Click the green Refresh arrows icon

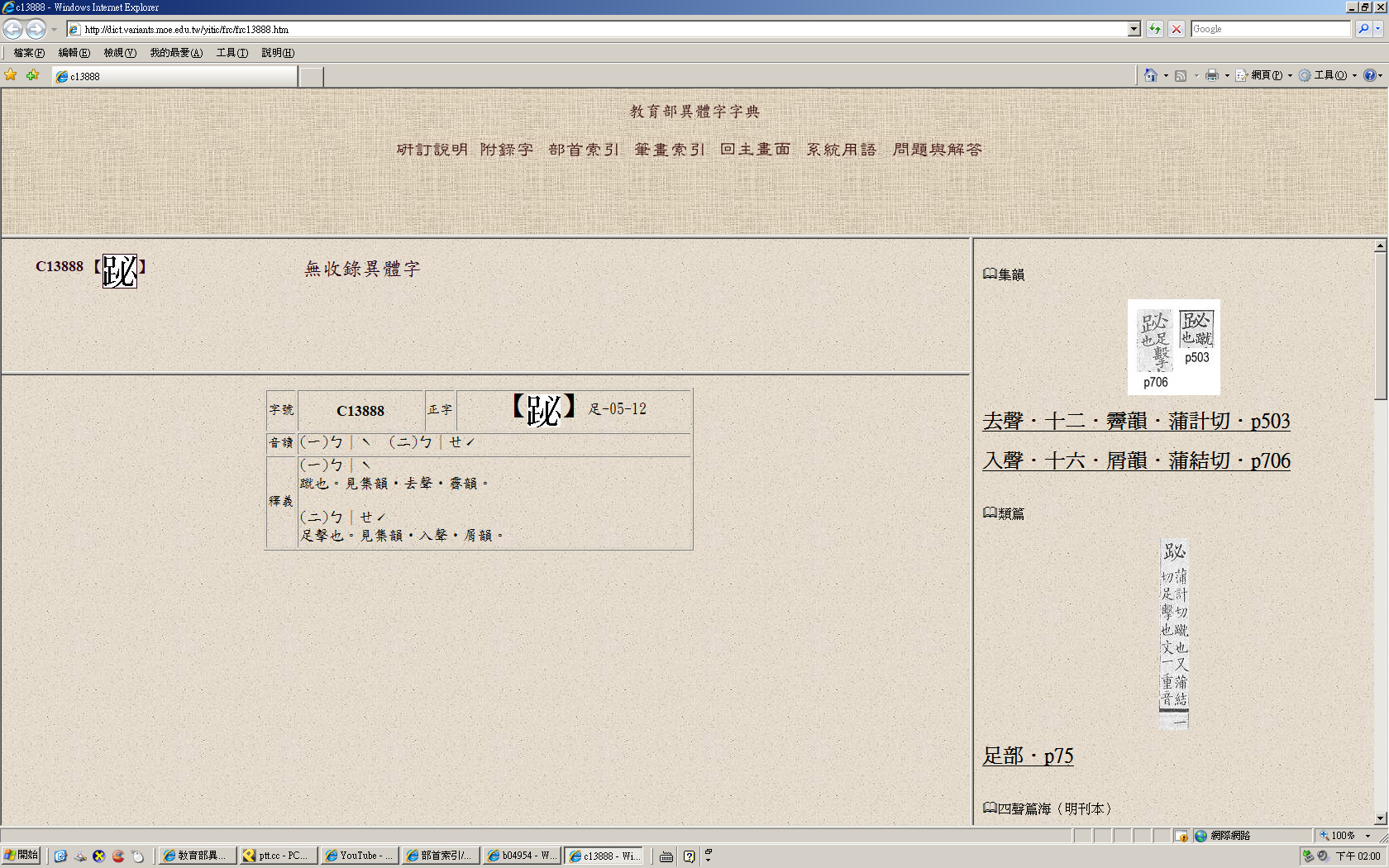tap(1155, 29)
